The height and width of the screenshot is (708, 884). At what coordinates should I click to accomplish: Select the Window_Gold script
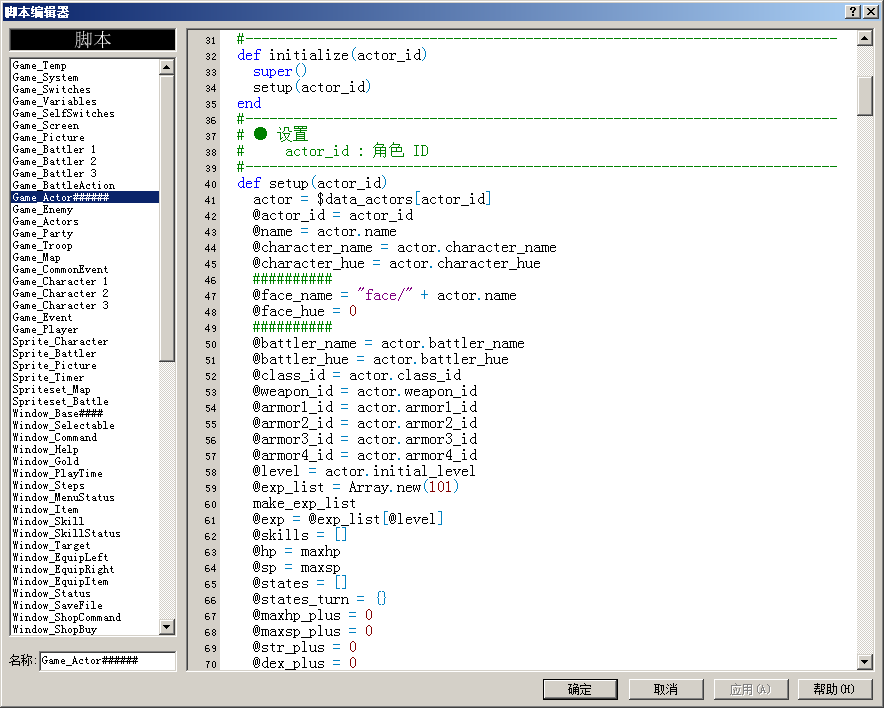85,461
